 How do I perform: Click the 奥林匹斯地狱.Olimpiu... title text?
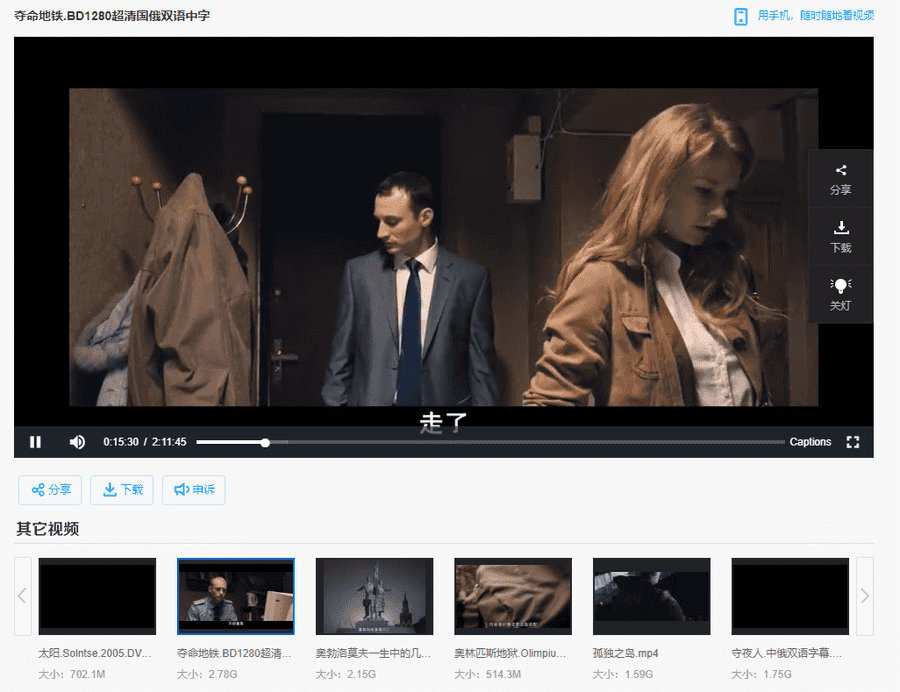510,653
